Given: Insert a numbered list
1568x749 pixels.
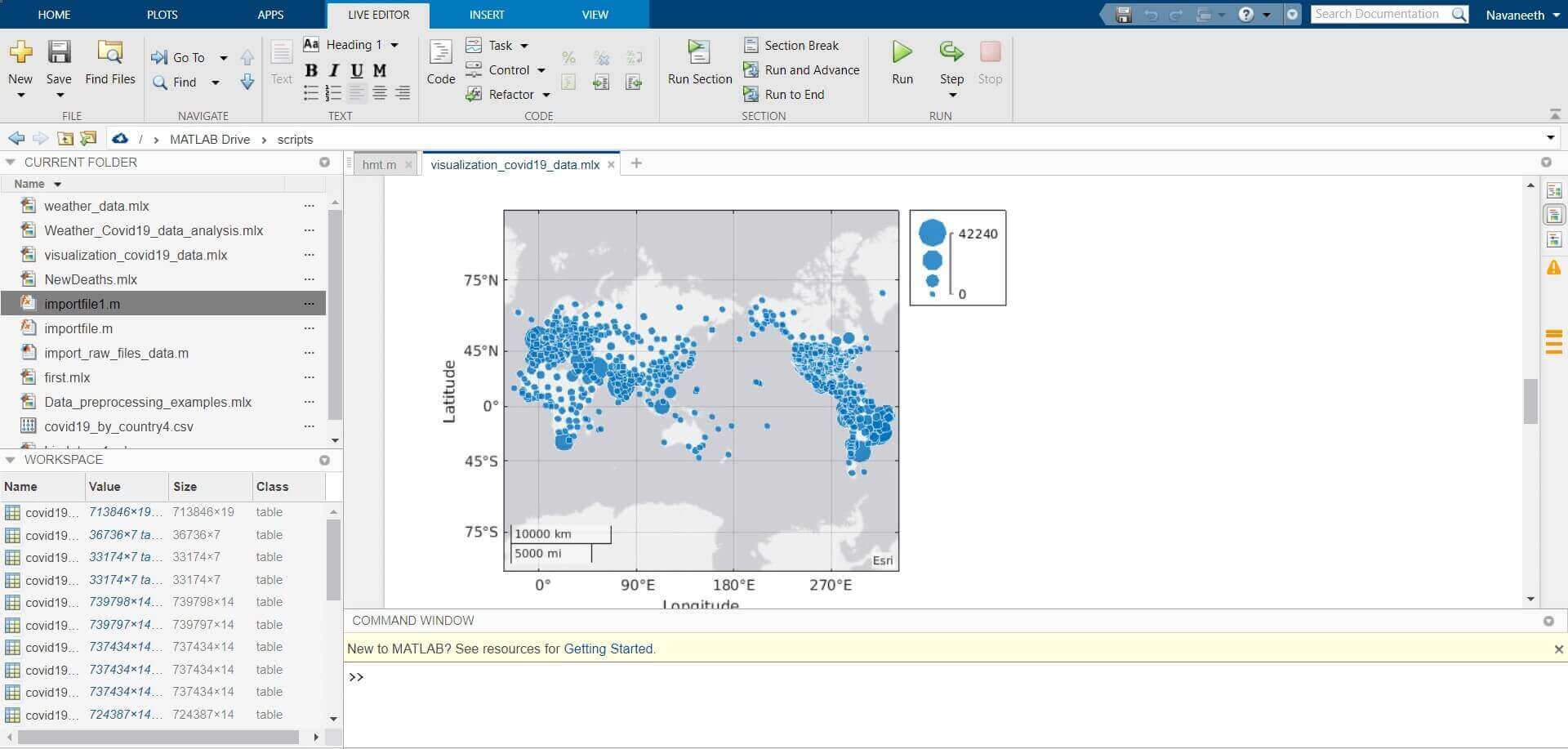Looking at the screenshot, I should (x=334, y=93).
